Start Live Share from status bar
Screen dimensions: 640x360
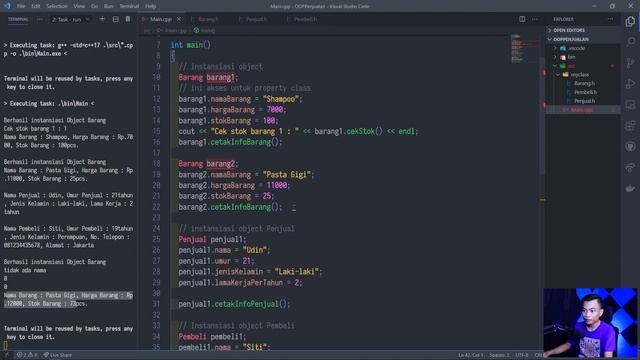[58, 355]
